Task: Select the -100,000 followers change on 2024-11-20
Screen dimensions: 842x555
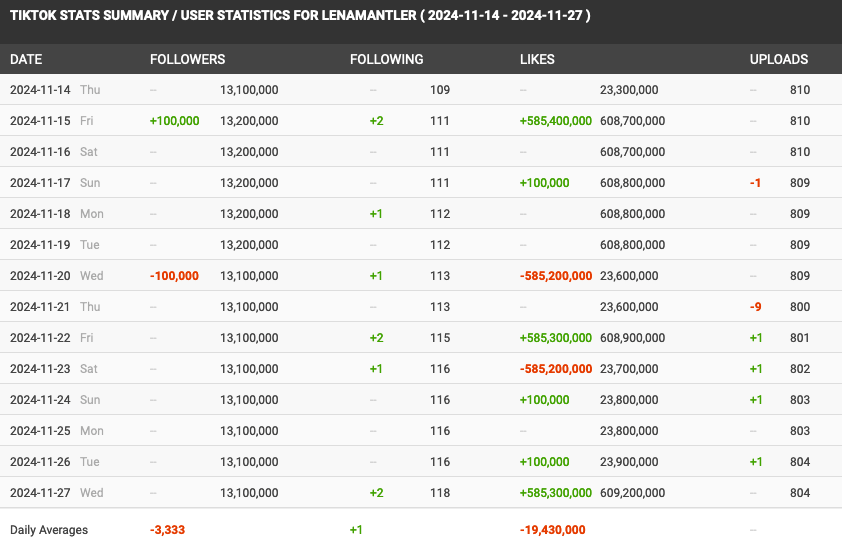Action: click(x=175, y=276)
